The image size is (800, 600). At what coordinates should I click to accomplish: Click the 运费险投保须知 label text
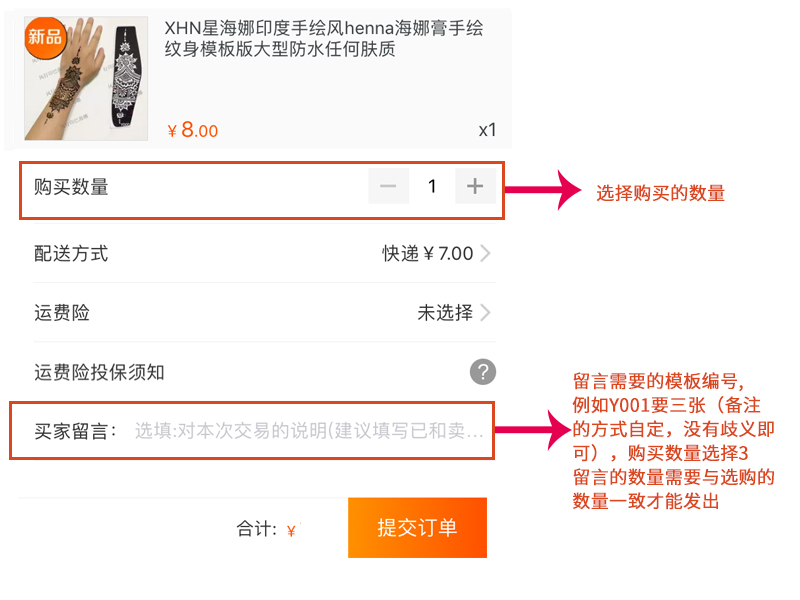(99, 373)
